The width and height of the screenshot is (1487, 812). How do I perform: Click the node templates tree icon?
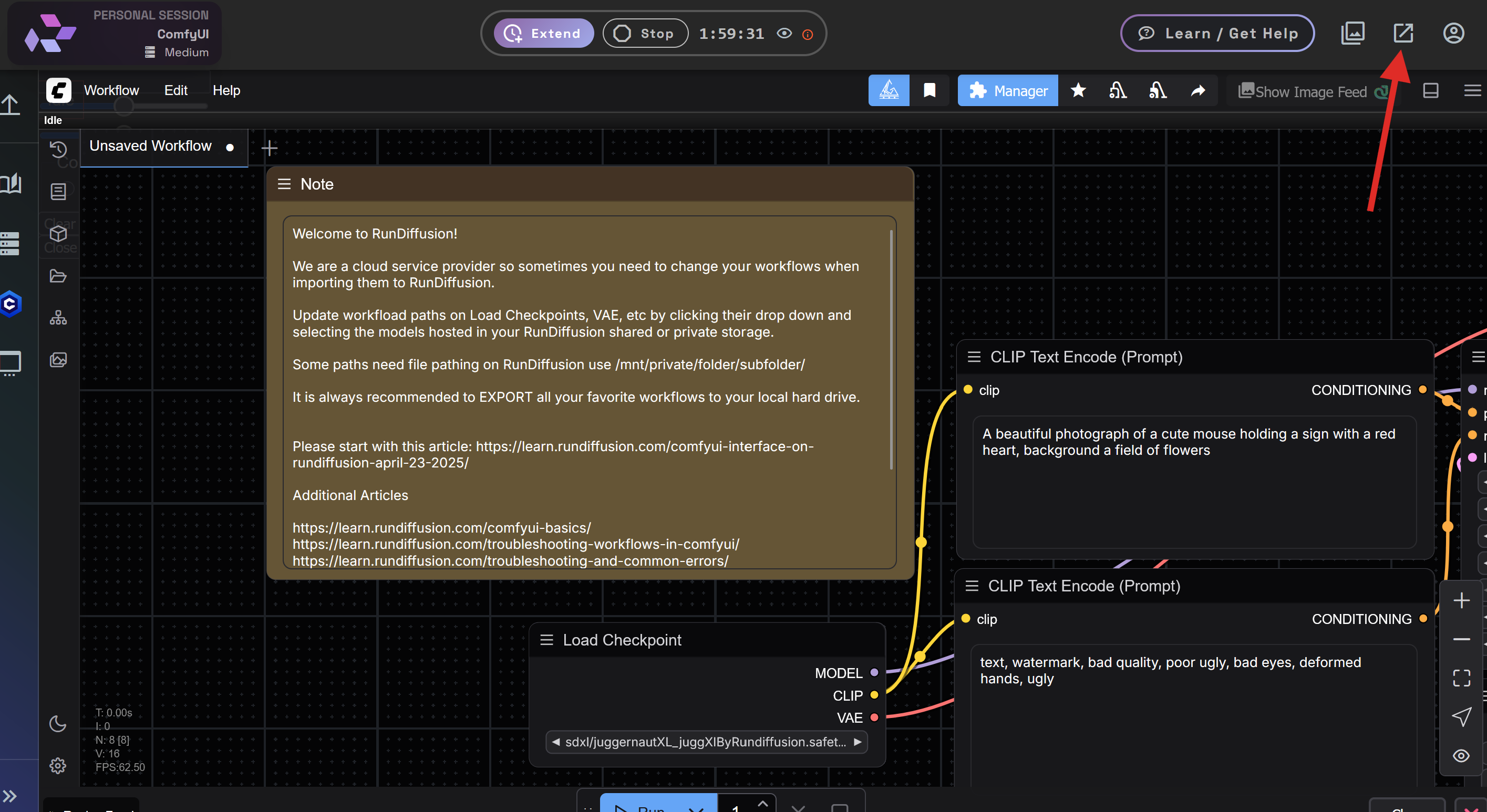pyautogui.click(x=58, y=317)
